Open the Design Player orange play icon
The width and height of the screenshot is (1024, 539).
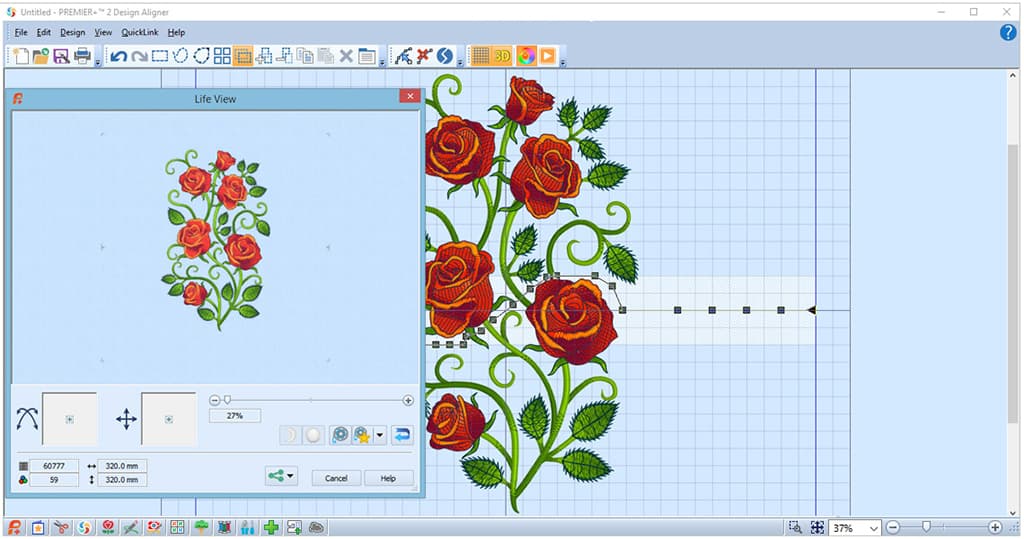tap(547, 56)
